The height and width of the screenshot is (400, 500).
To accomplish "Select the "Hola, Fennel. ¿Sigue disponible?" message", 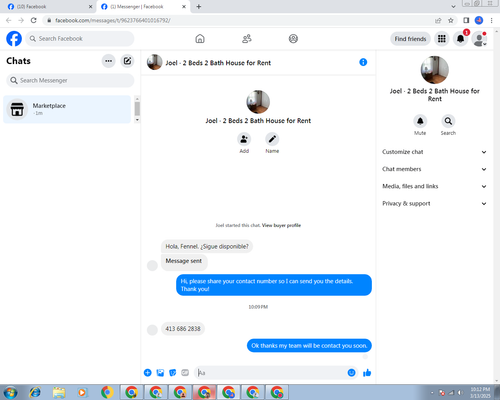I will [x=207, y=247].
